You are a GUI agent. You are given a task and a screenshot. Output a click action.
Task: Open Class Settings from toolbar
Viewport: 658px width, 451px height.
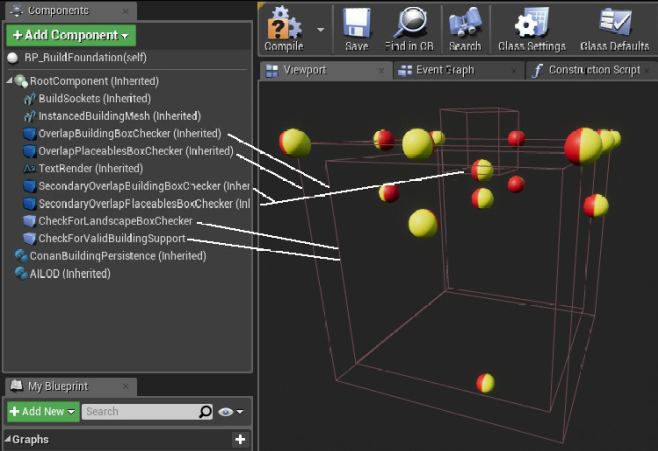point(531,24)
